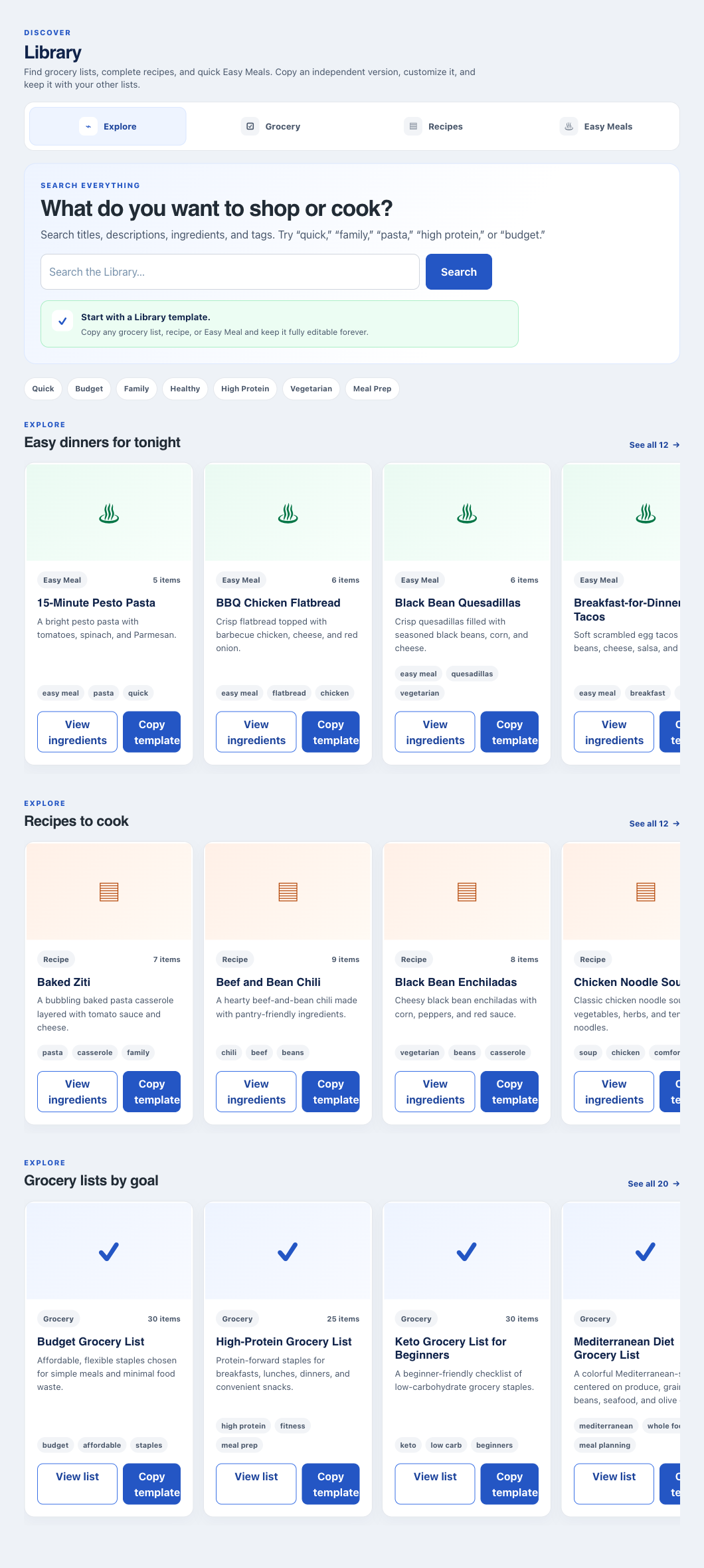View ingredients for 15-Minute Pesto Pasta
Viewport: 704px width, 1568px height.
[77, 732]
